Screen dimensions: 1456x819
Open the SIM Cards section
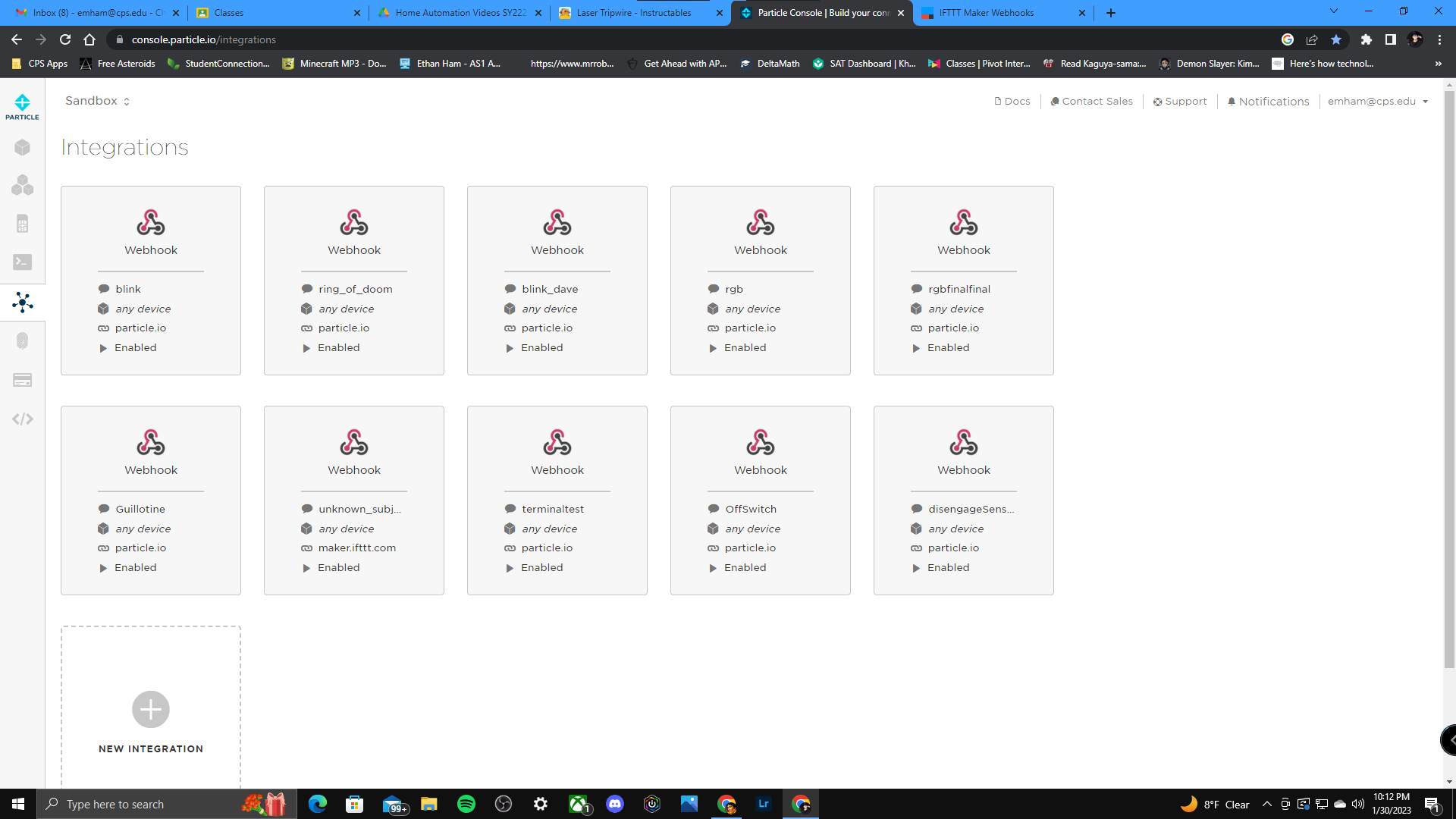coord(22,223)
